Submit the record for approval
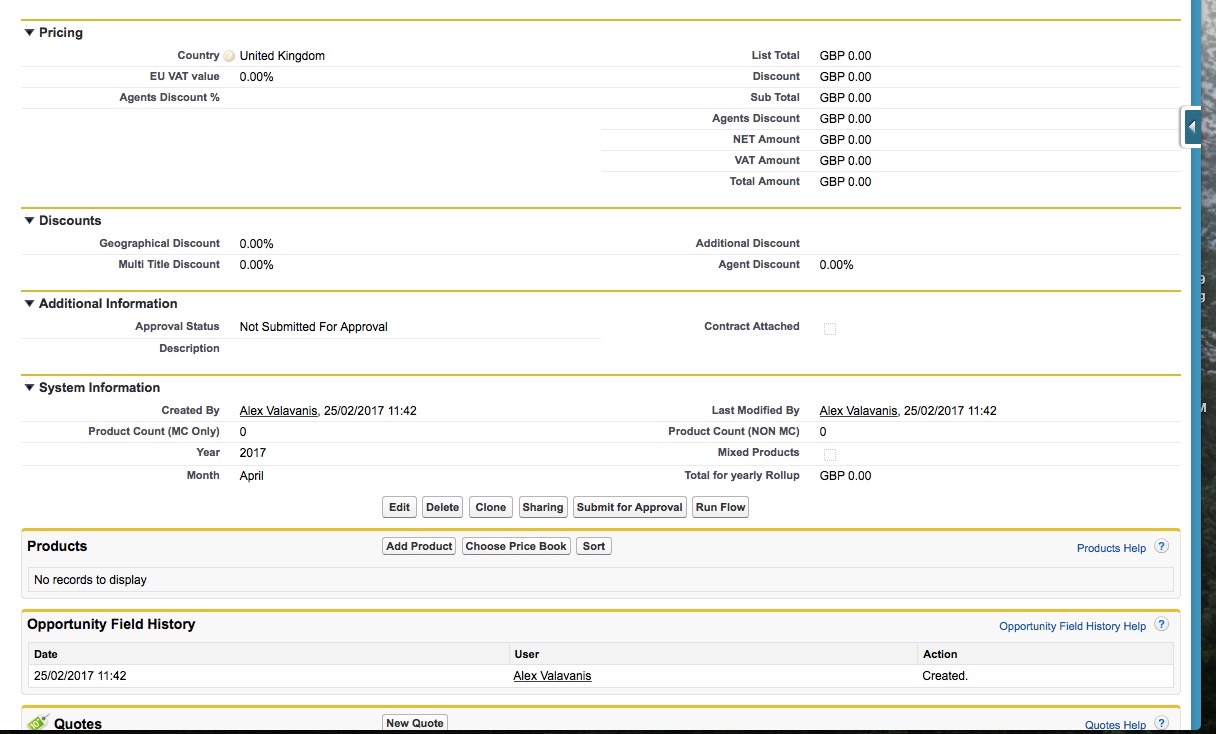 click(x=630, y=507)
